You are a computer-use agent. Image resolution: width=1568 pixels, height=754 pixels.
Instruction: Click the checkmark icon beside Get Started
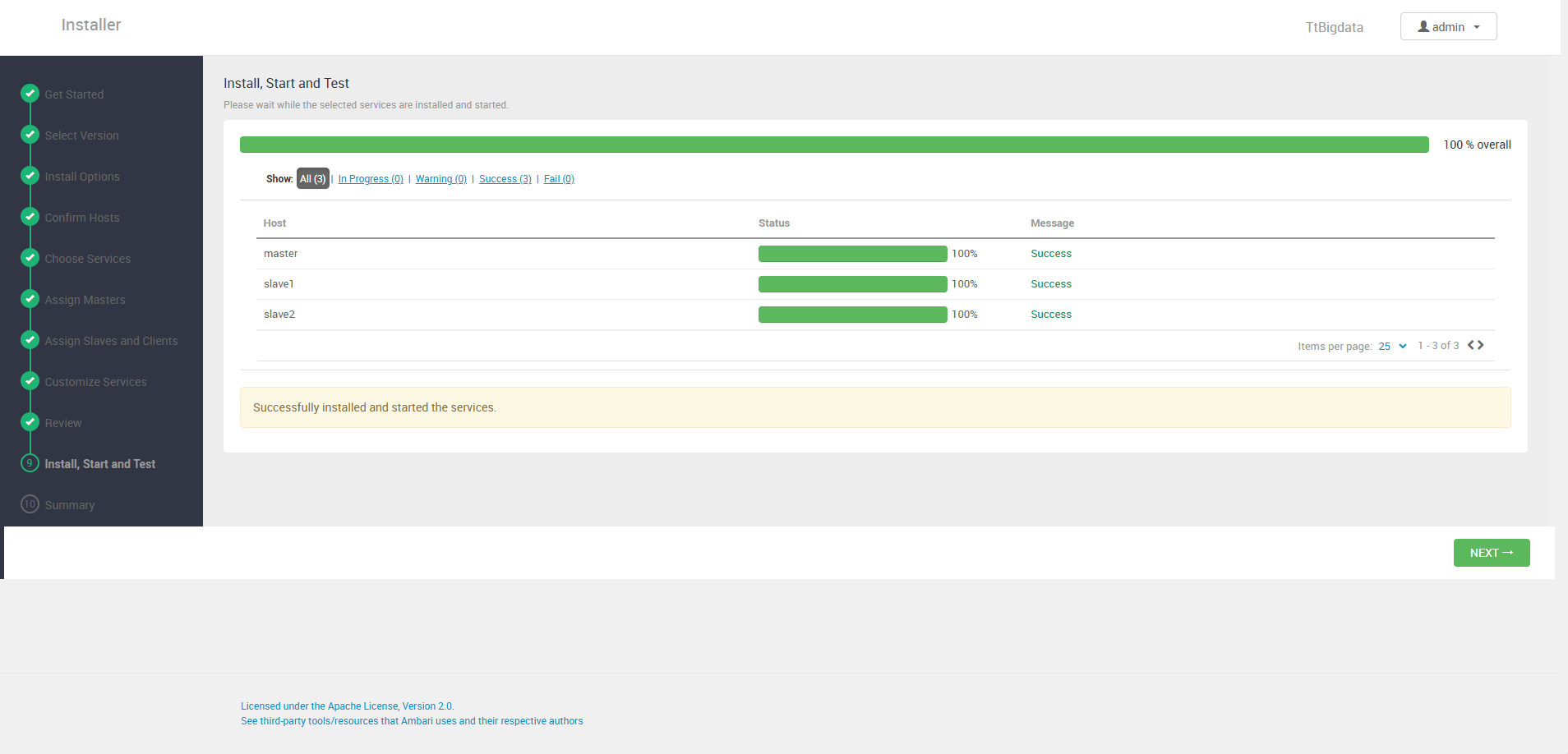[30, 94]
